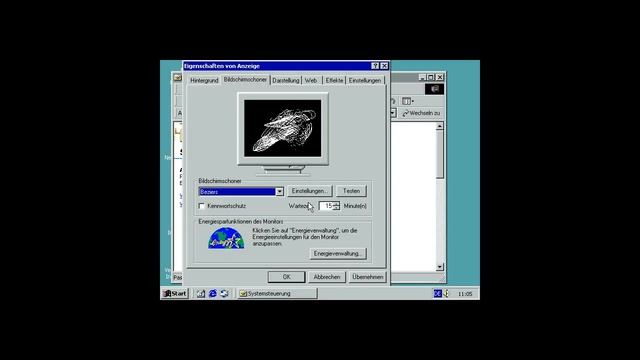Switch to the Web tab
The width and height of the screenshot is (640, 360).
[x=311, y=80]
